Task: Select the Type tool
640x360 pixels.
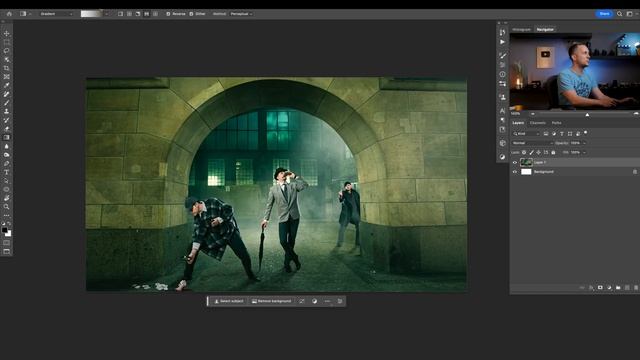Action: 7,172
